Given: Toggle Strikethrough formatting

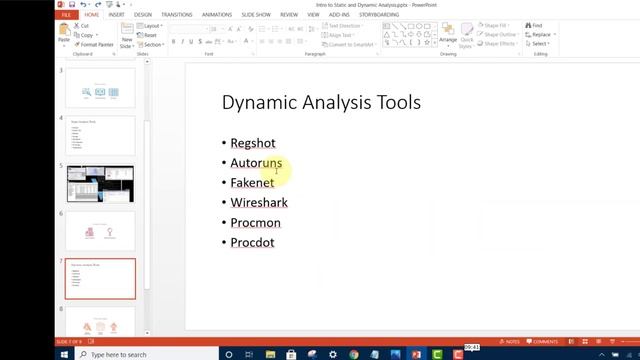Looking at the screenshot, I should [x=209, y=41].
